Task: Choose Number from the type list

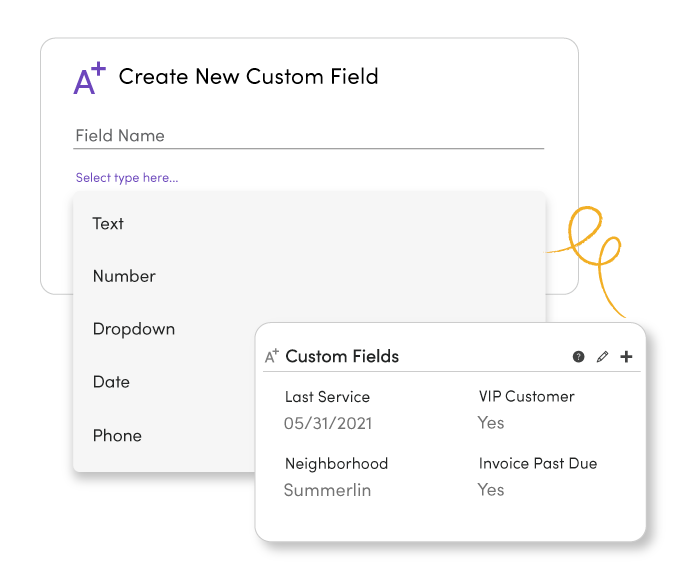Action: (124, 276)
